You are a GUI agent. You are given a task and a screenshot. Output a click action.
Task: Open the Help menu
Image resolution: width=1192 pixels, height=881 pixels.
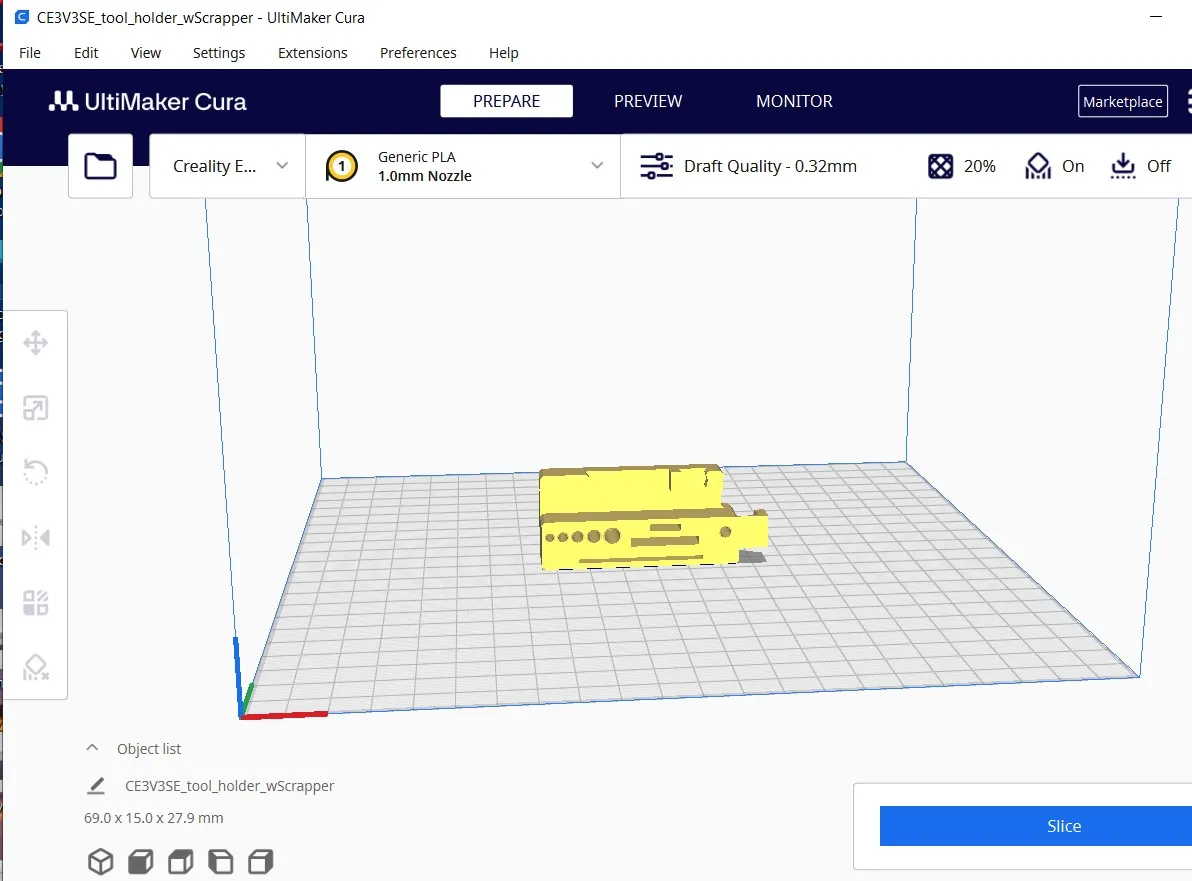point(503,52)
